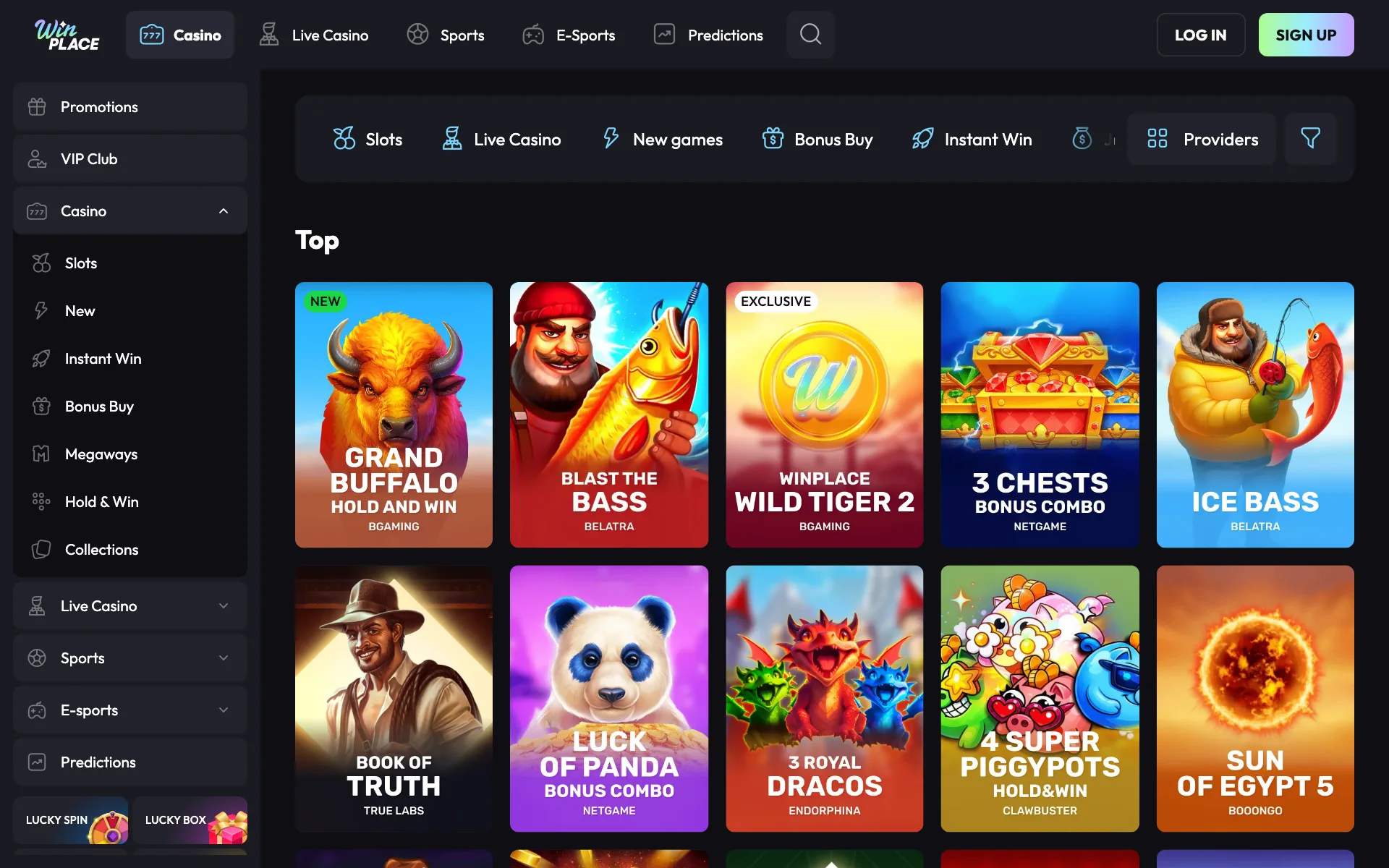Click the Bonus Buy icon in sidebar
This screenshot has height=868, width=1389.
(41, 407)
